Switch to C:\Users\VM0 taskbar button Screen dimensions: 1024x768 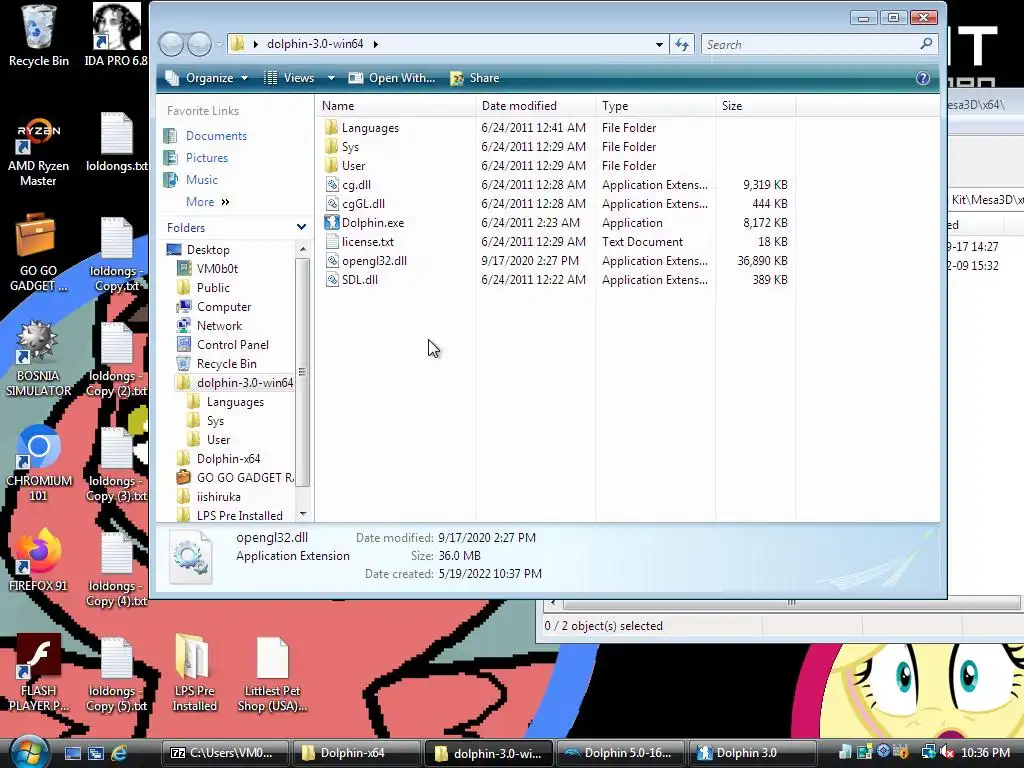point(224,753)
